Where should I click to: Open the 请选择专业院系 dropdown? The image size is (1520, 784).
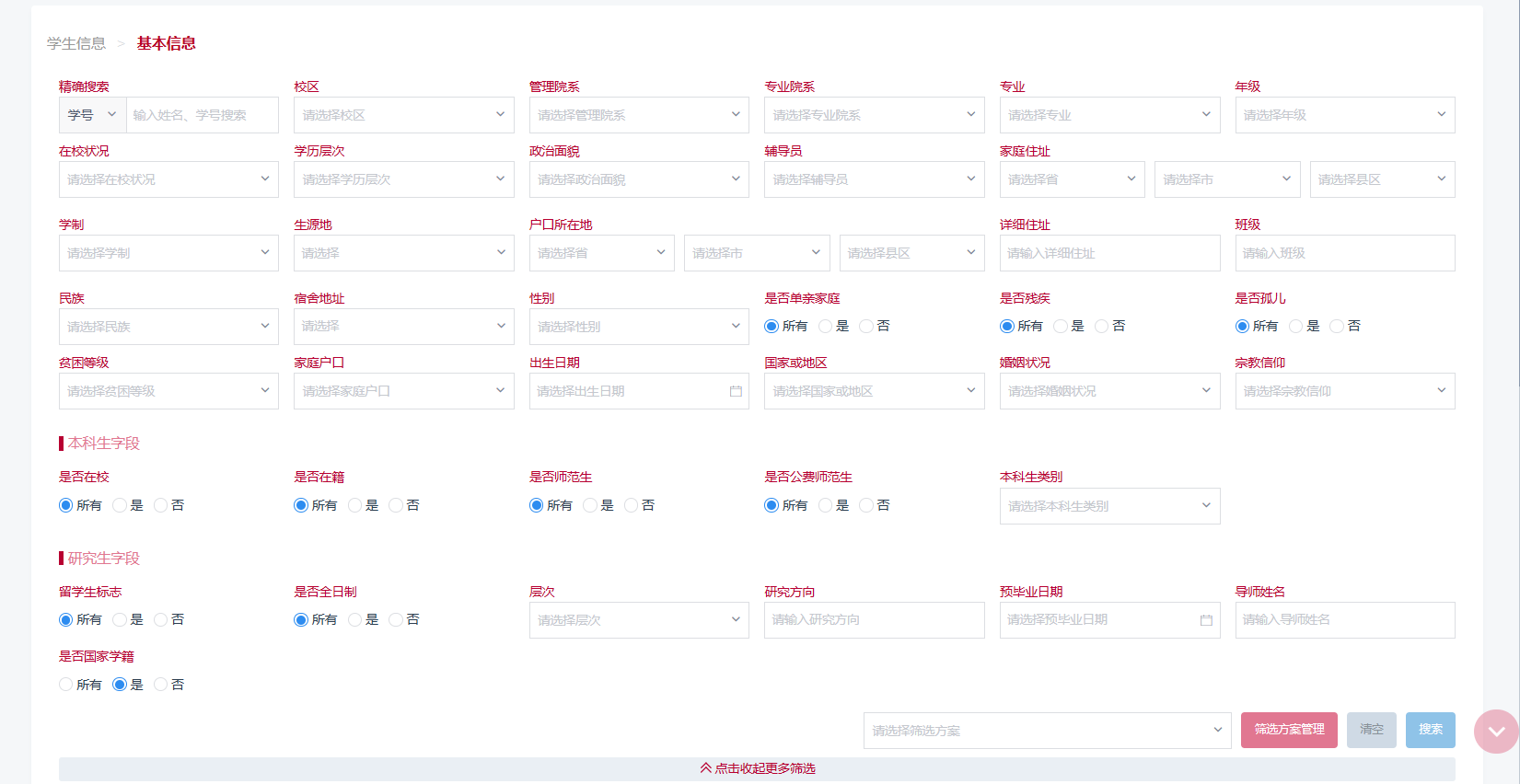875,115
